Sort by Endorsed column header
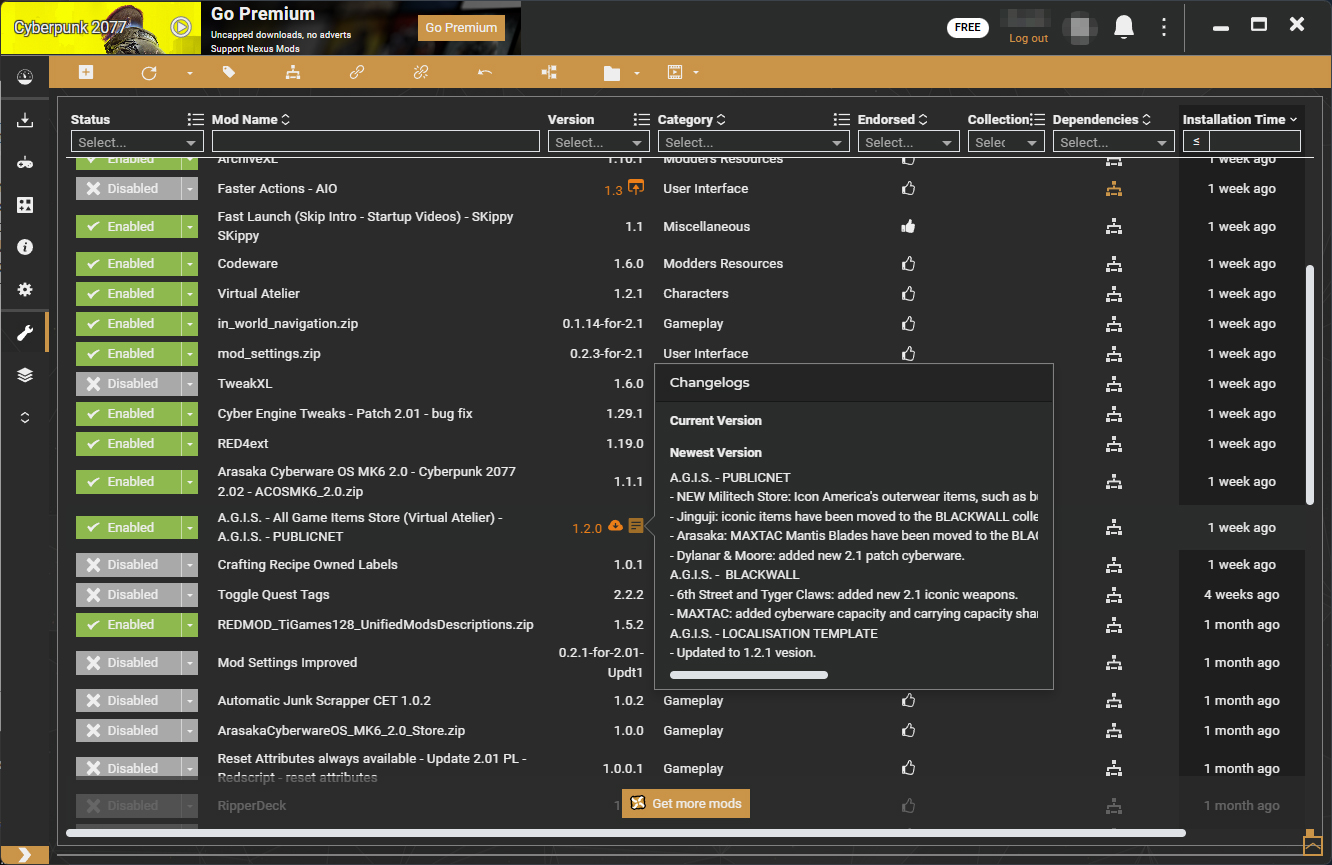Image resolution: width=1332 pixels, height=865 pixels. (893, 119)
